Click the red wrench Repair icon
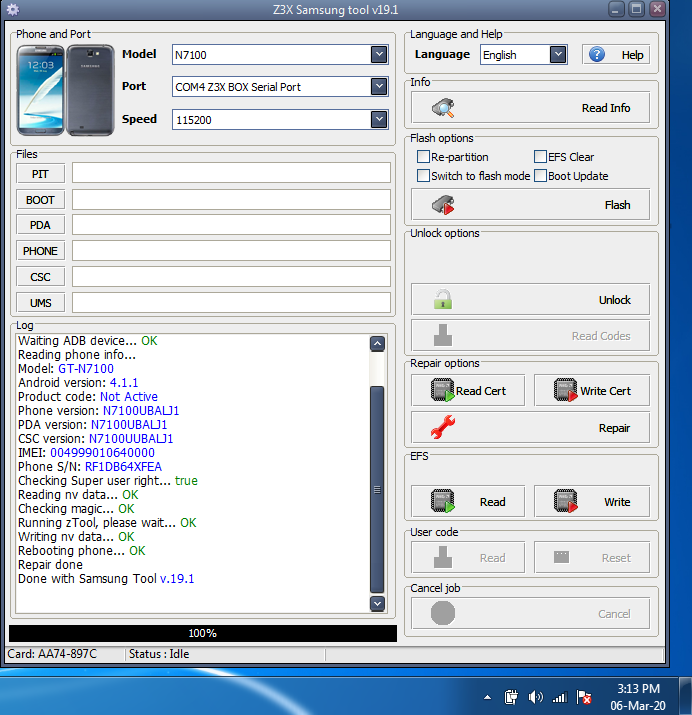Screen dimensions: 692x715 443,427
